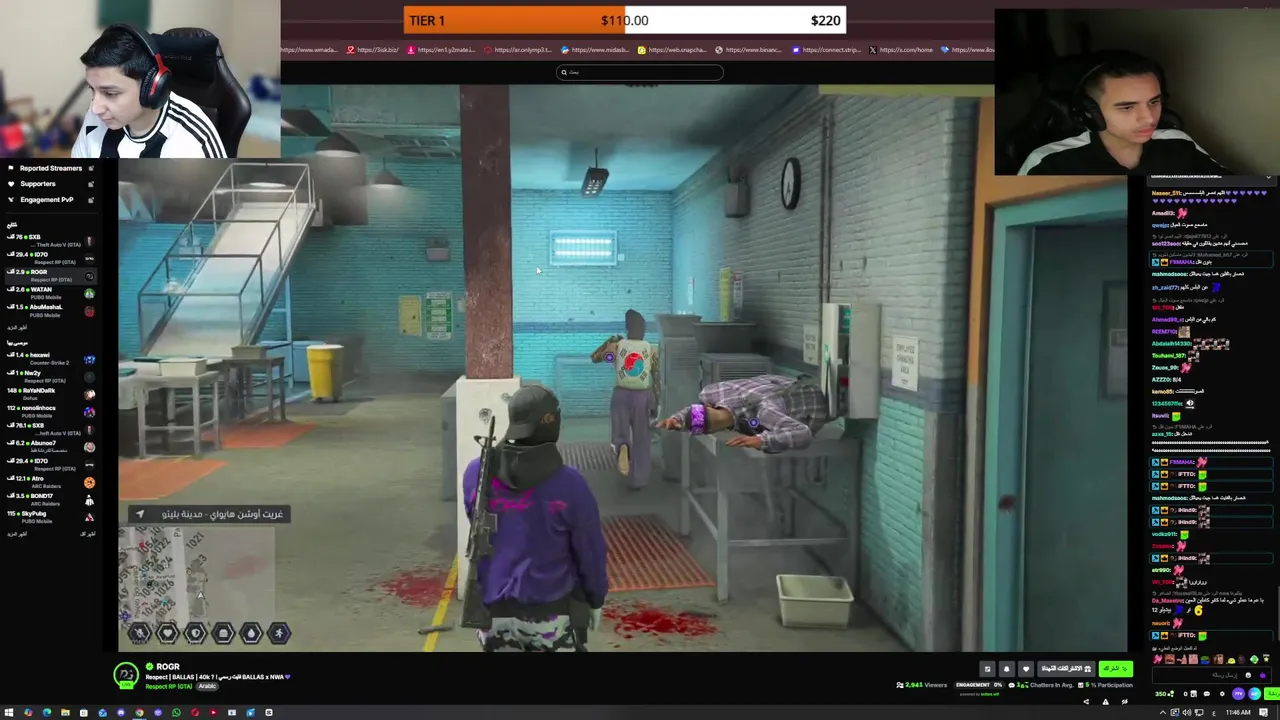Click the heart follow button
Screen dimensions: 1280x720
(x=1026, y=669)
